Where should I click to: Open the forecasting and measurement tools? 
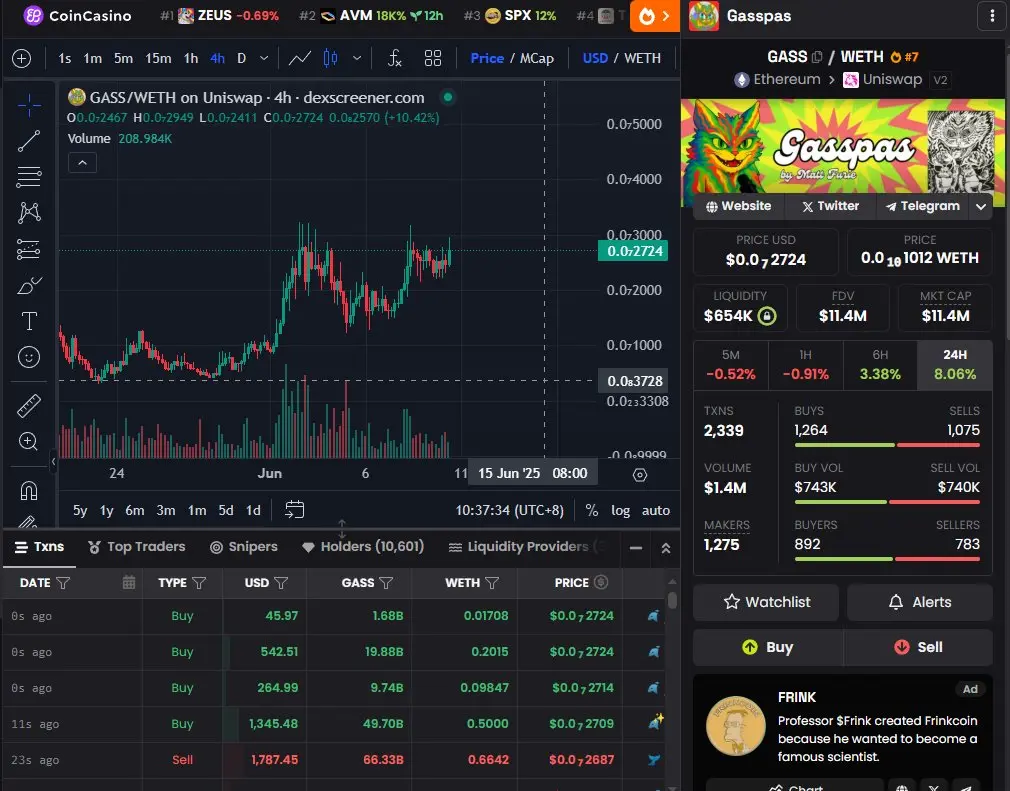[x=29, y=249]
